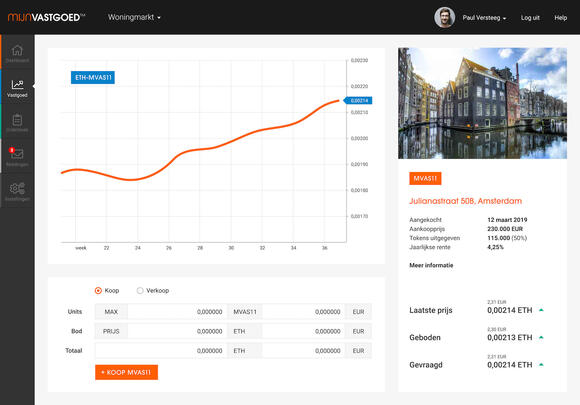Screen dimensions: 580x405
Task: Click the Gevraagd 0,00214 ETH value
Action: click(509, 365)
